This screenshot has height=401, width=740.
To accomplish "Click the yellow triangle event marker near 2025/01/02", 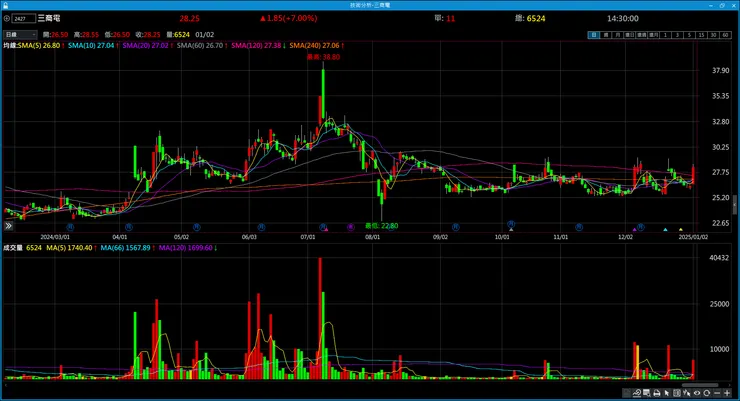I will pos(681,230).
